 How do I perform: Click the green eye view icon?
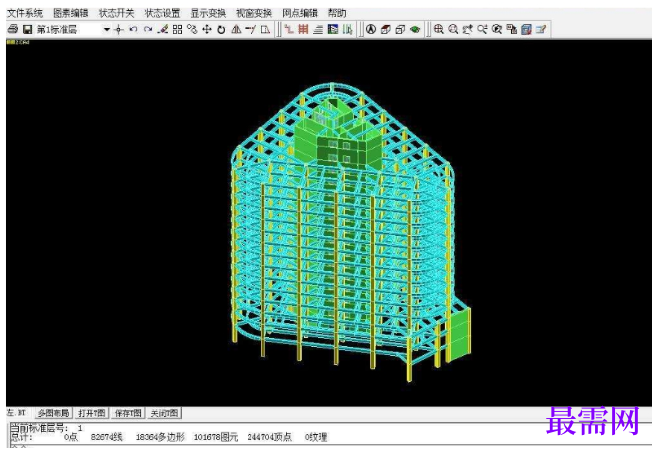[415, 29]
